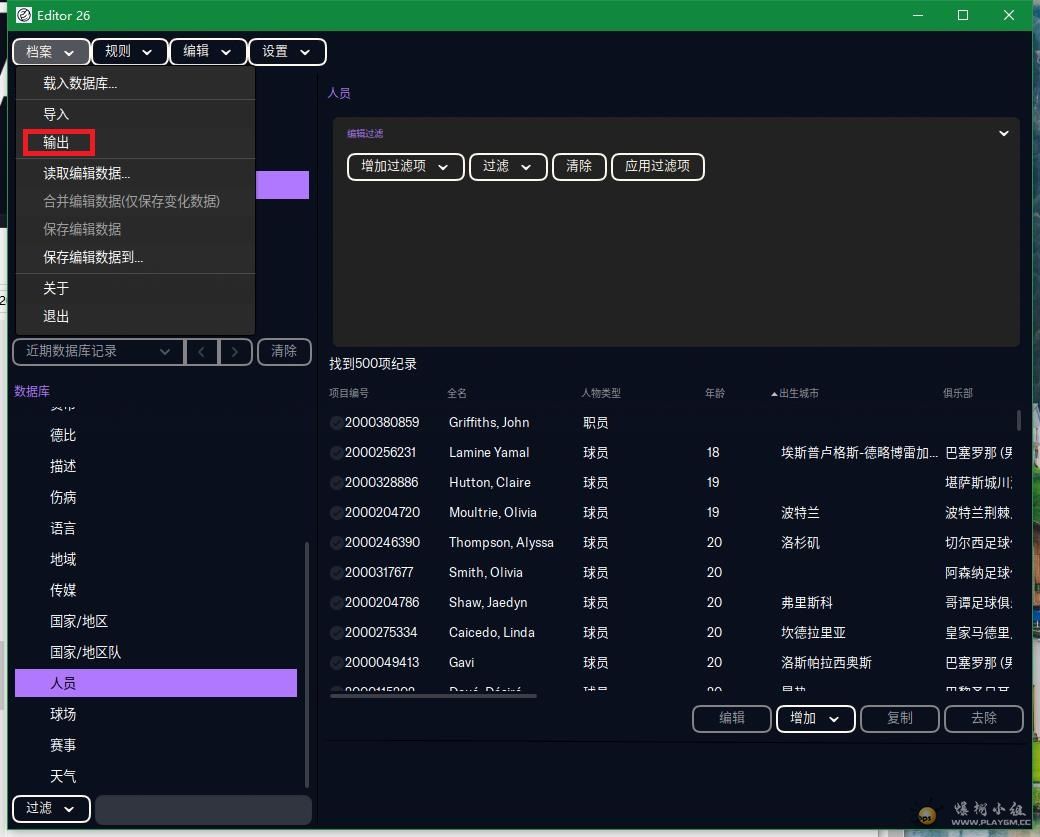The image size is (1040, 837).
Task: Click the sort arrow on 出生城市 column
Action: [774, 394]
